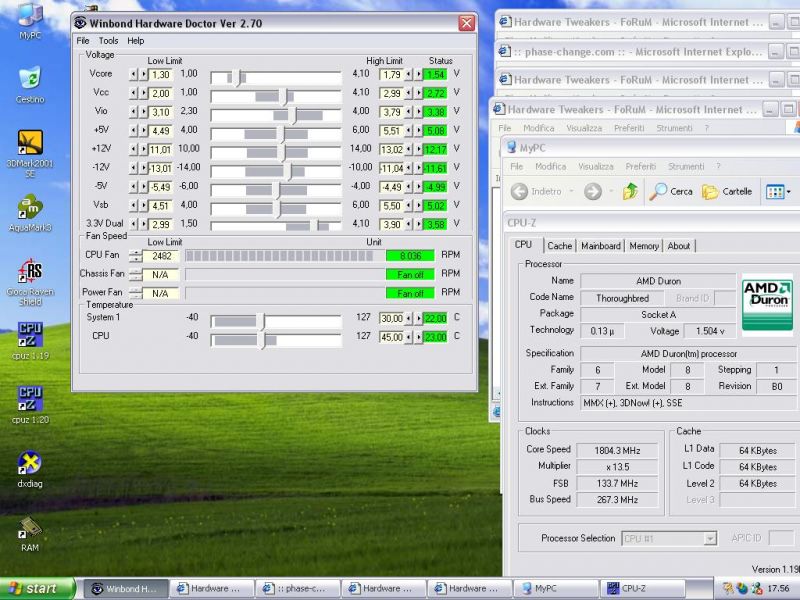Switch to the Cache tab in CPU-Z
Viewport: 800px width, 600px height.
click(x=560, y=246)
